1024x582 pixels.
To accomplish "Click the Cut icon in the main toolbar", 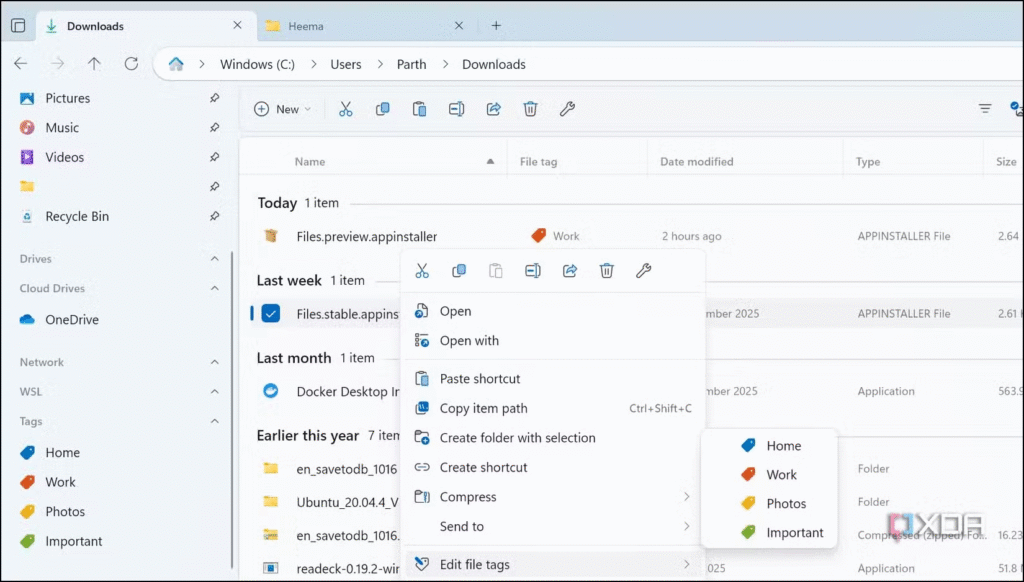I will tap(346, 109).
